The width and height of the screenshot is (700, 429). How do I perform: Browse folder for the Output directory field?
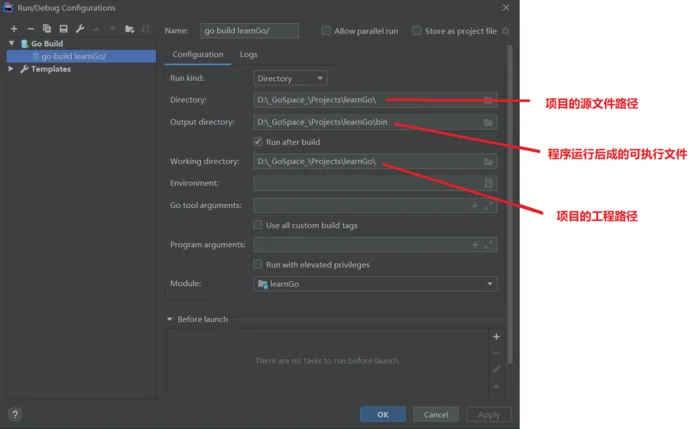[488, 122]
